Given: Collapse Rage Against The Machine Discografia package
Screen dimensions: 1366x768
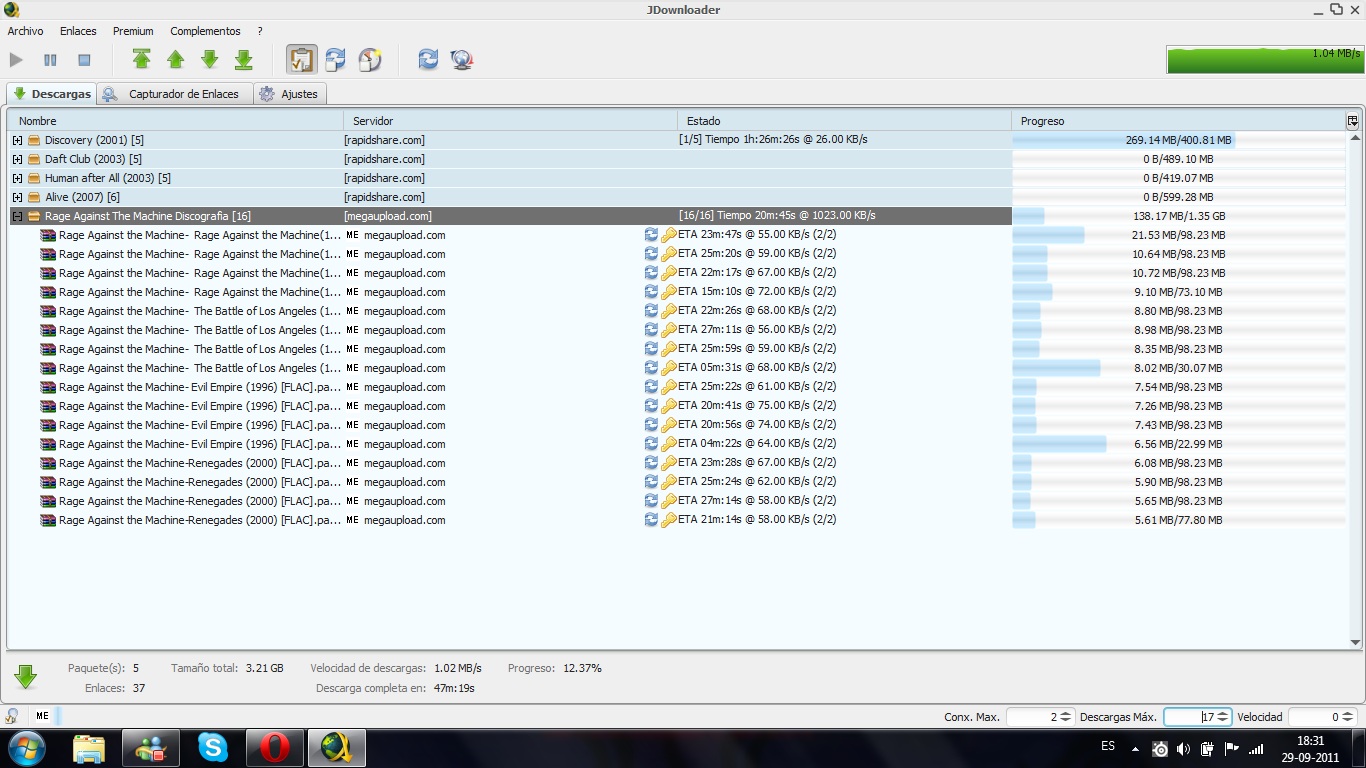Looking at the screenshot, I should click(17, 217).
